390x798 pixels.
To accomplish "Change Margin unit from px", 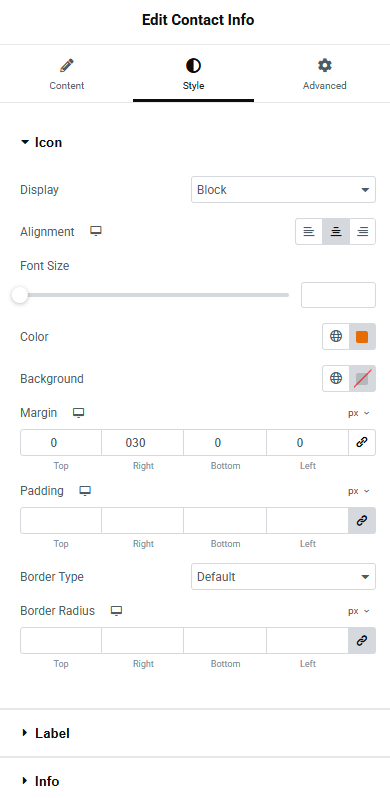I will click(x=359, y=413).
